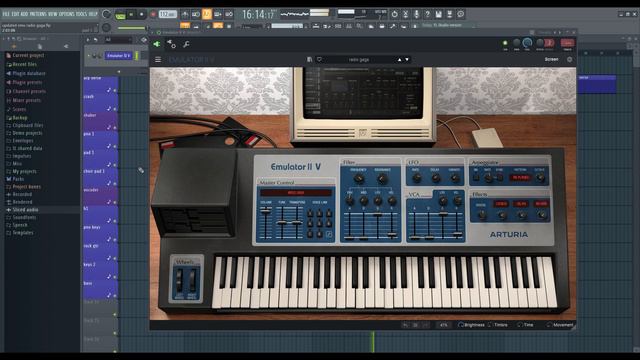Open the FILE menu
Viewport: 640px width, 360px height.
tap(6, 14)
